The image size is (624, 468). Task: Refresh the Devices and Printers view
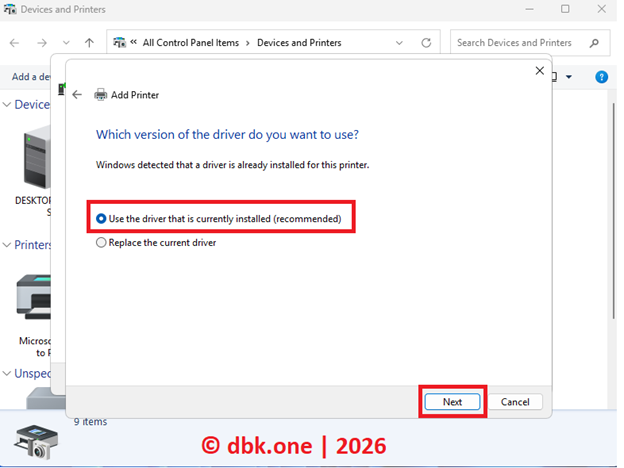click(x=427, y=43)
